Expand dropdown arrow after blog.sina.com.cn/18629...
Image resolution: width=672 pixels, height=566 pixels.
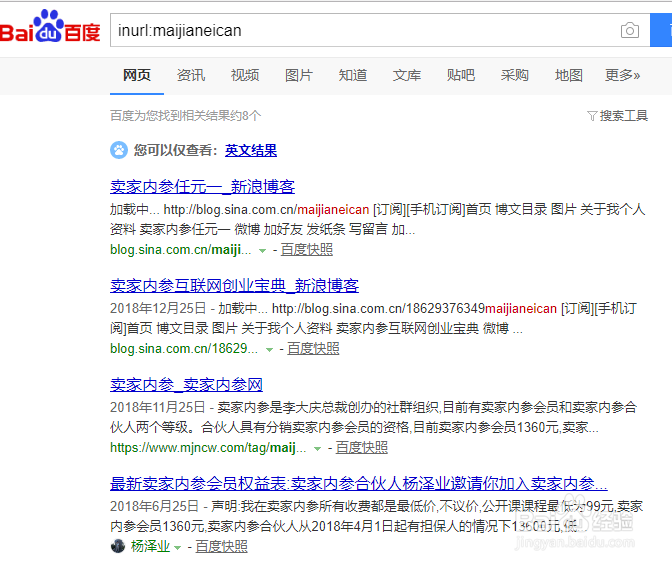click(x=270, y=350)
